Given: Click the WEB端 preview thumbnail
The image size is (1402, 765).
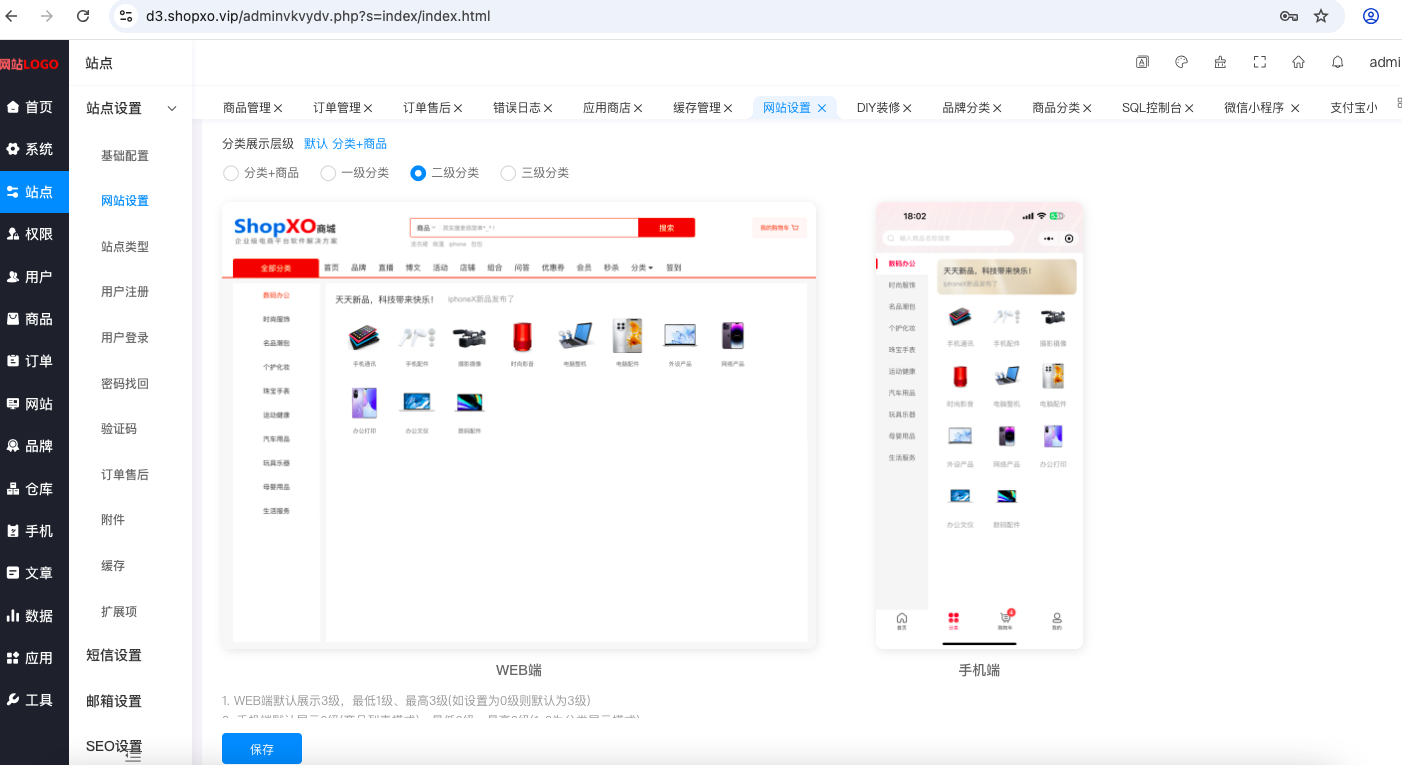Looking at the screenshot, I should 519,425.
